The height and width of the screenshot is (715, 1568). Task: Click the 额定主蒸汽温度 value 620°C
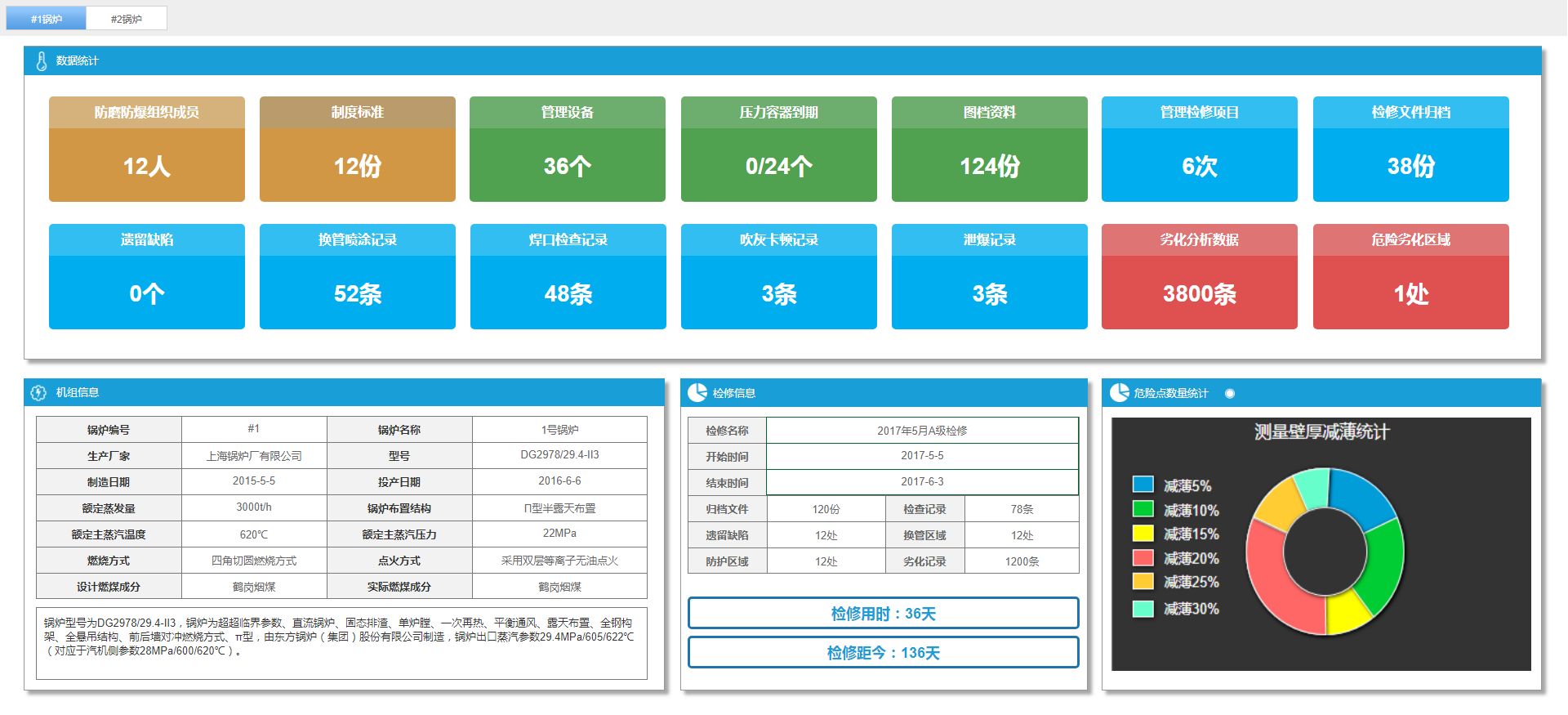point(254,534)
